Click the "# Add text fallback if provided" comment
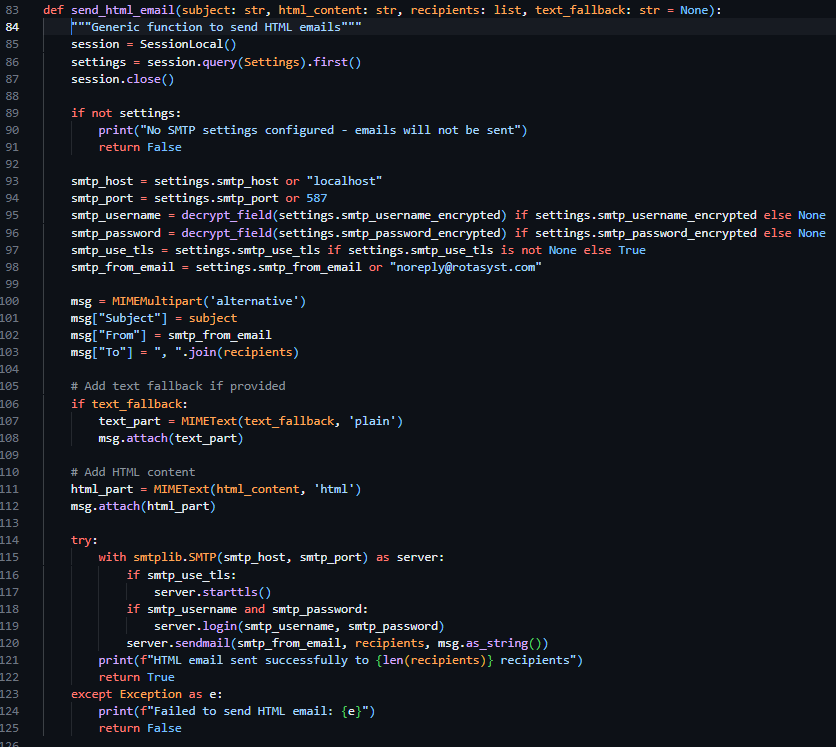The width and height of the screenshot is (836, 747). 177,386
